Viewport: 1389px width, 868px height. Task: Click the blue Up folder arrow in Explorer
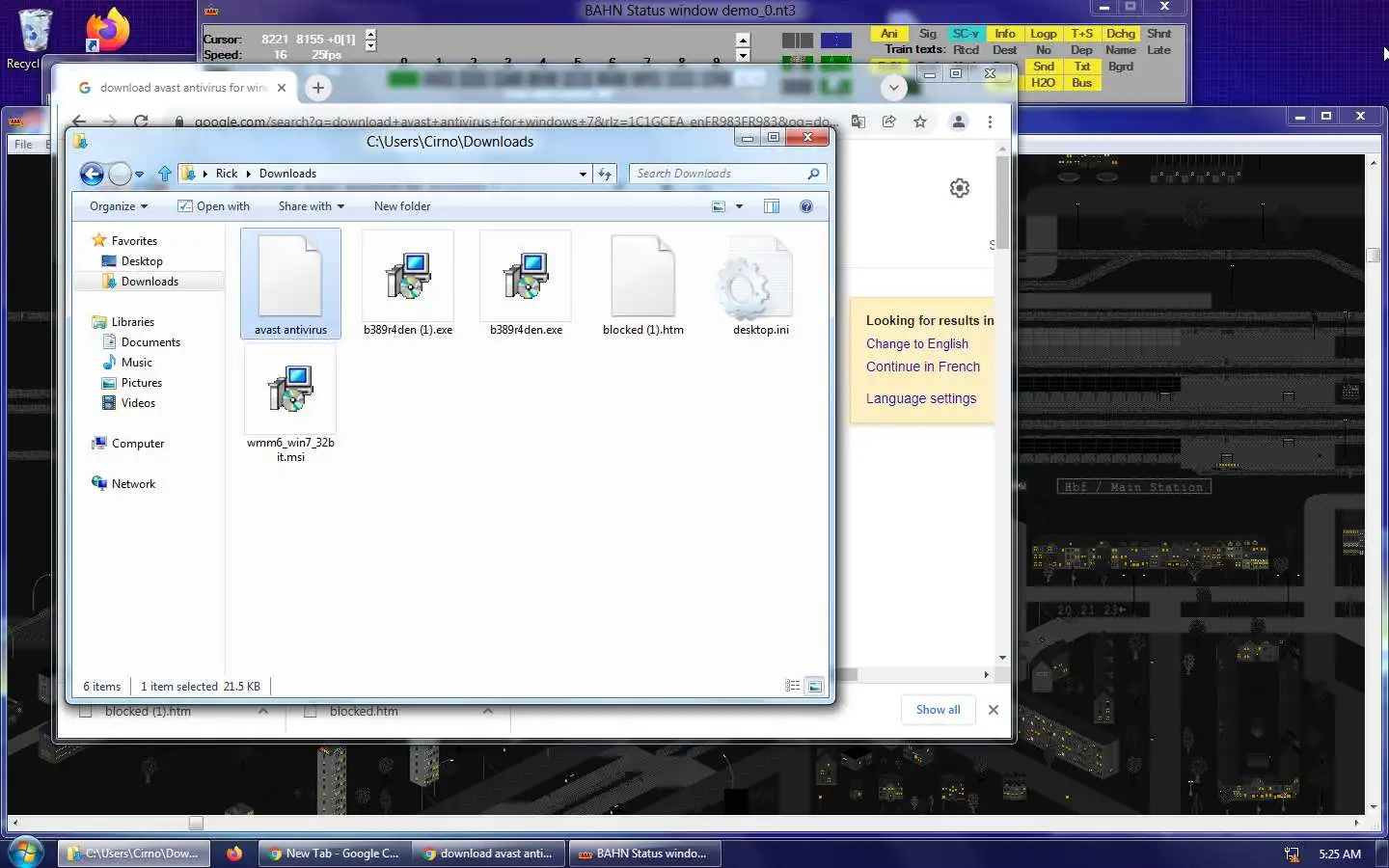(x=164, y=174)
